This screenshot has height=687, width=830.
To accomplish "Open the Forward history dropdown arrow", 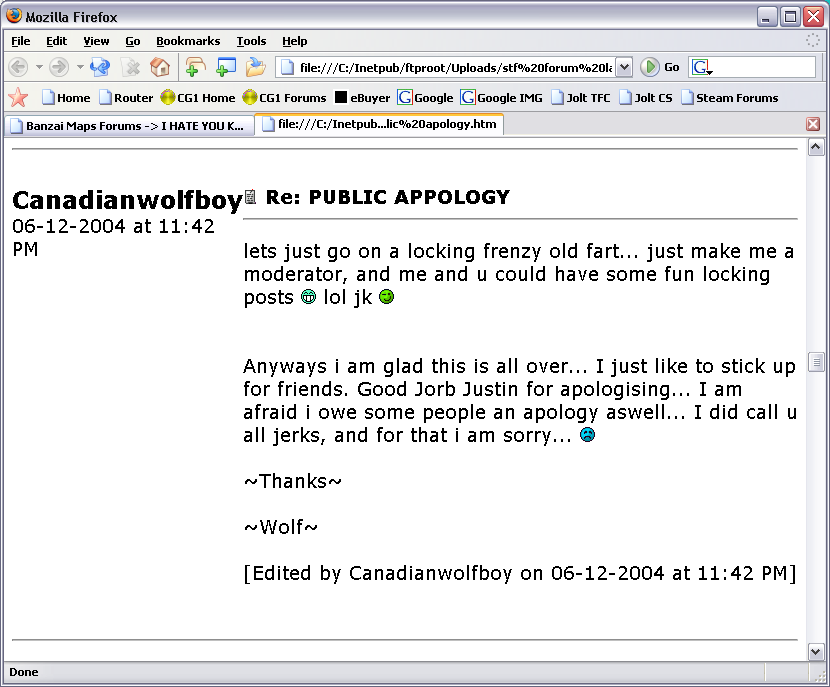I will [80, 67].
